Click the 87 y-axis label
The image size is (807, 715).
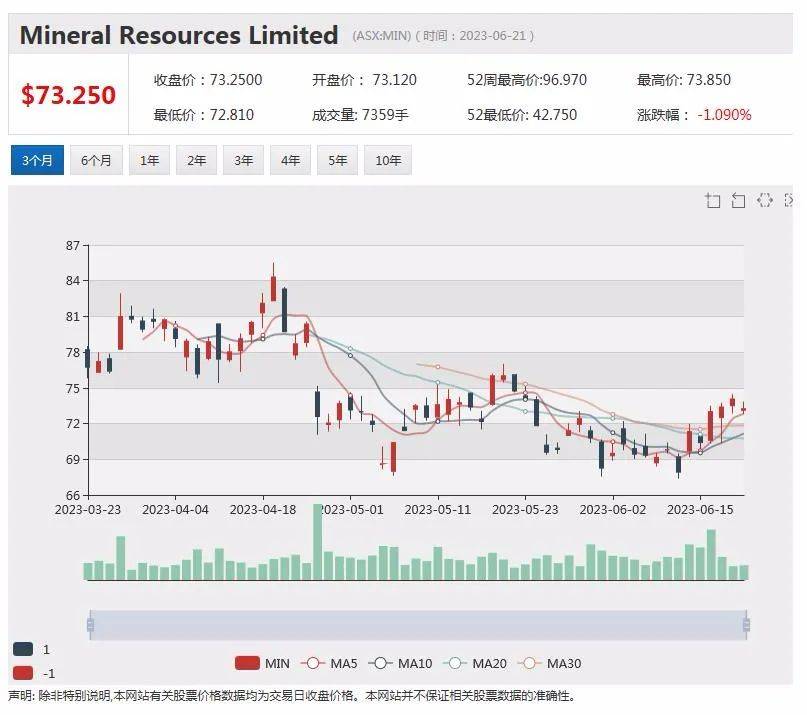click(73, 246)
